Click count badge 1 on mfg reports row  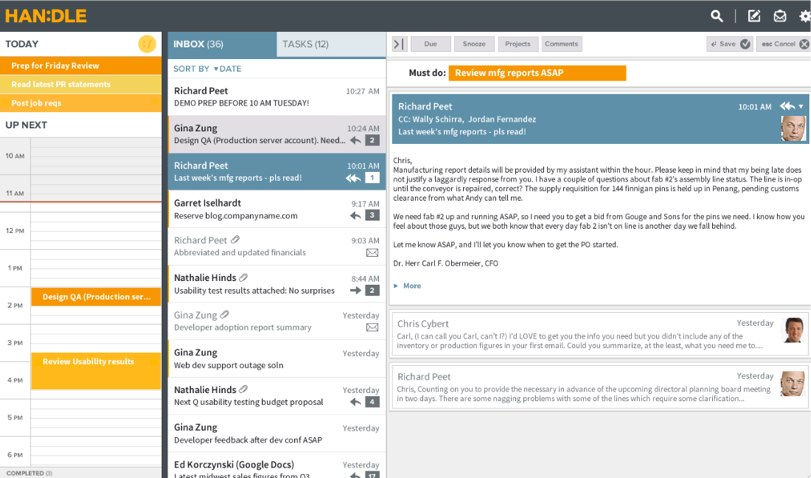[372, 178]
